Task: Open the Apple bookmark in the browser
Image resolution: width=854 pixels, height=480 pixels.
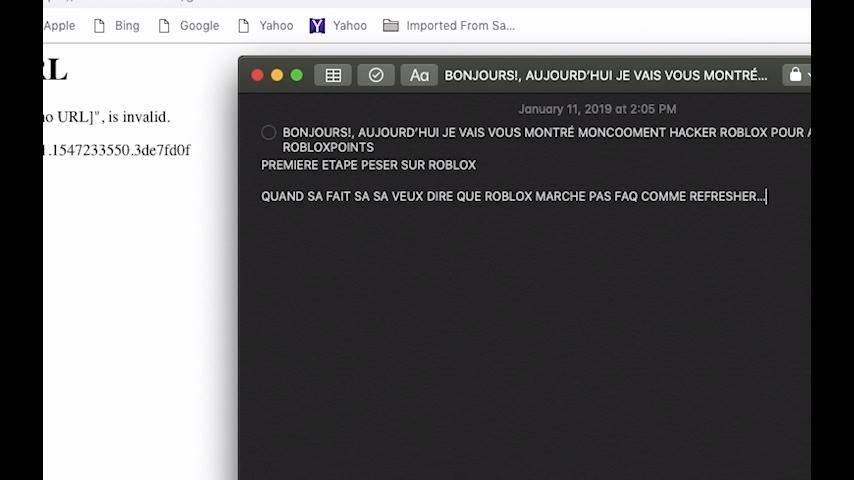Action: click(59, 26)
